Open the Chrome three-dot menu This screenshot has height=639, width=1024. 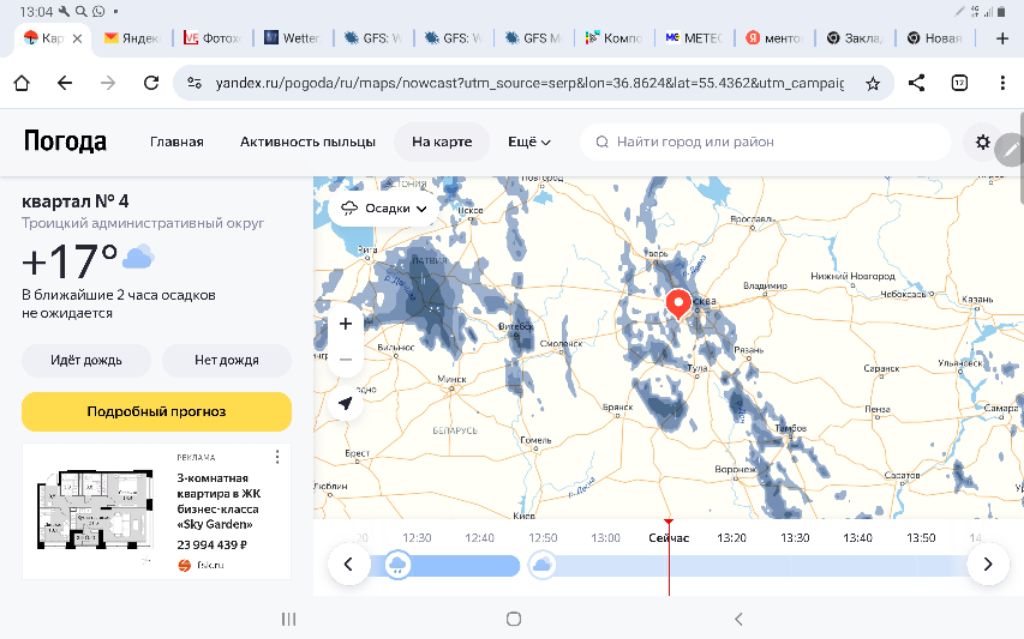[x=1002, y=83]
